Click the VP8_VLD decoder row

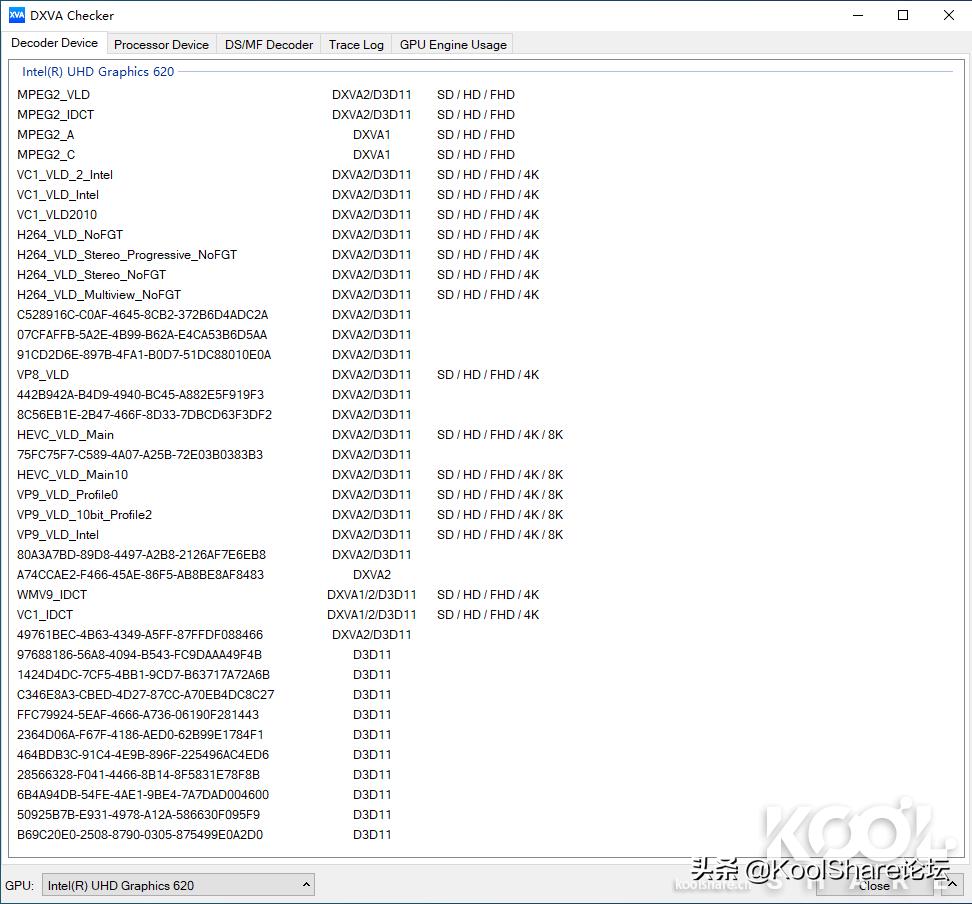43,374
